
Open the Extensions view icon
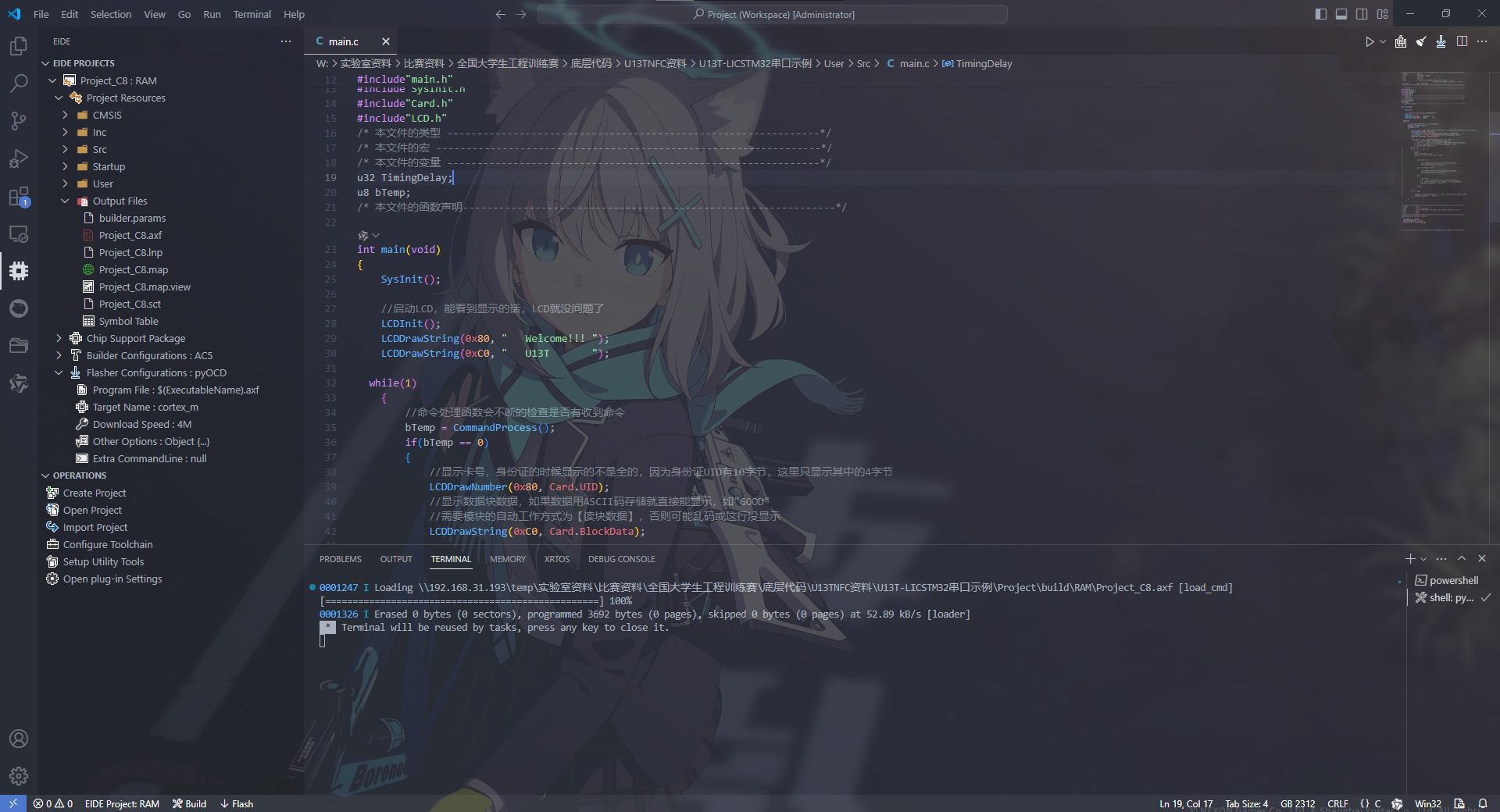coord(19,197)
